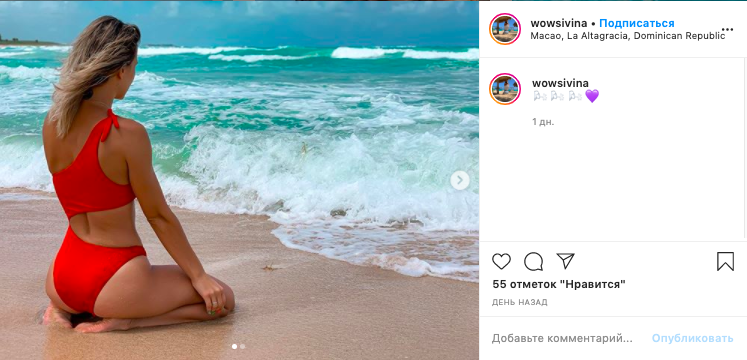Post comment with Опубликовать button
This screenshot has height=360, width=747.
(693, 339)
